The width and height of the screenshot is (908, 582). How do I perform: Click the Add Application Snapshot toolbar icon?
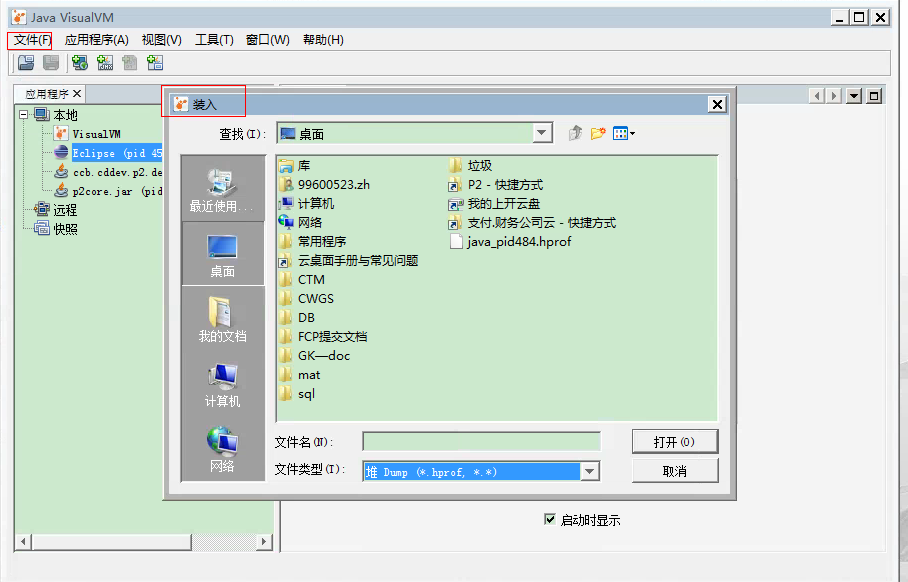point(155,63)
